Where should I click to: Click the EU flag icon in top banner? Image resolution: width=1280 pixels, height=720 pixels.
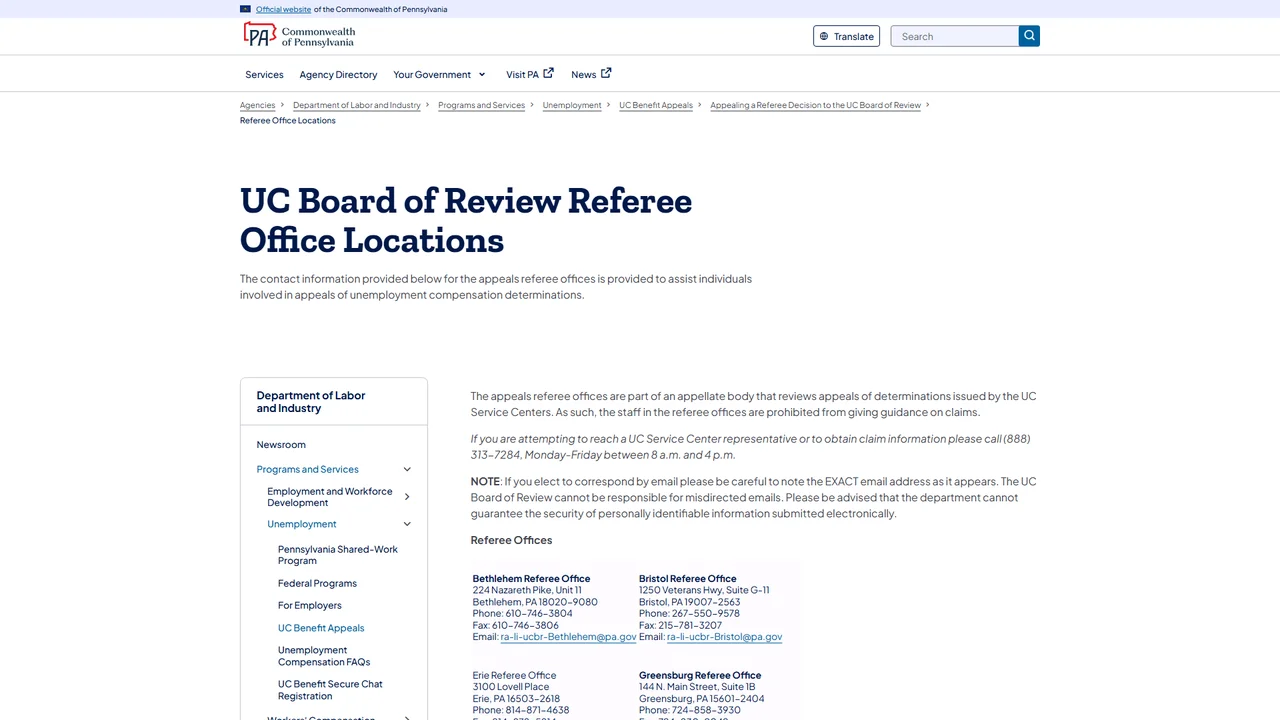(245, 9)
